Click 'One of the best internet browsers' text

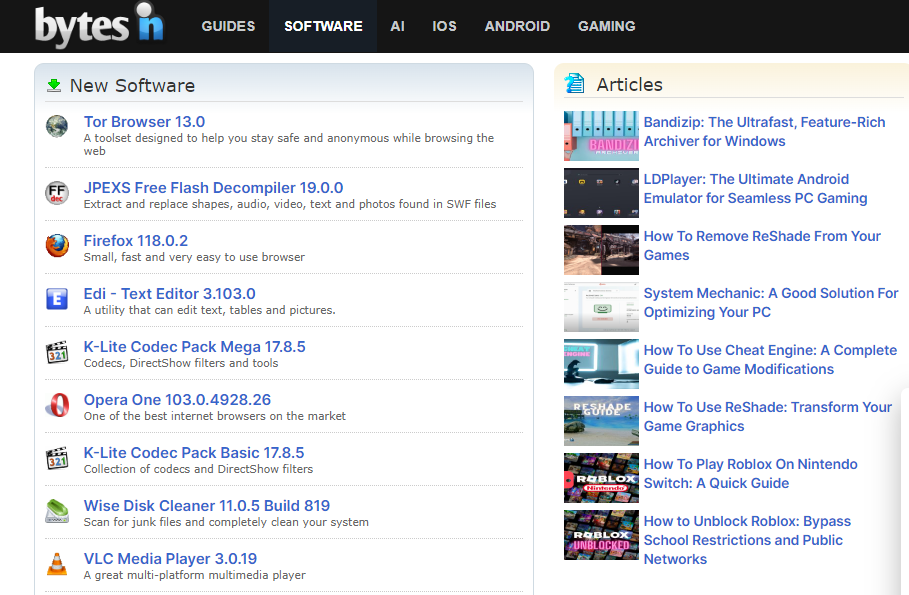coord(214,416)
